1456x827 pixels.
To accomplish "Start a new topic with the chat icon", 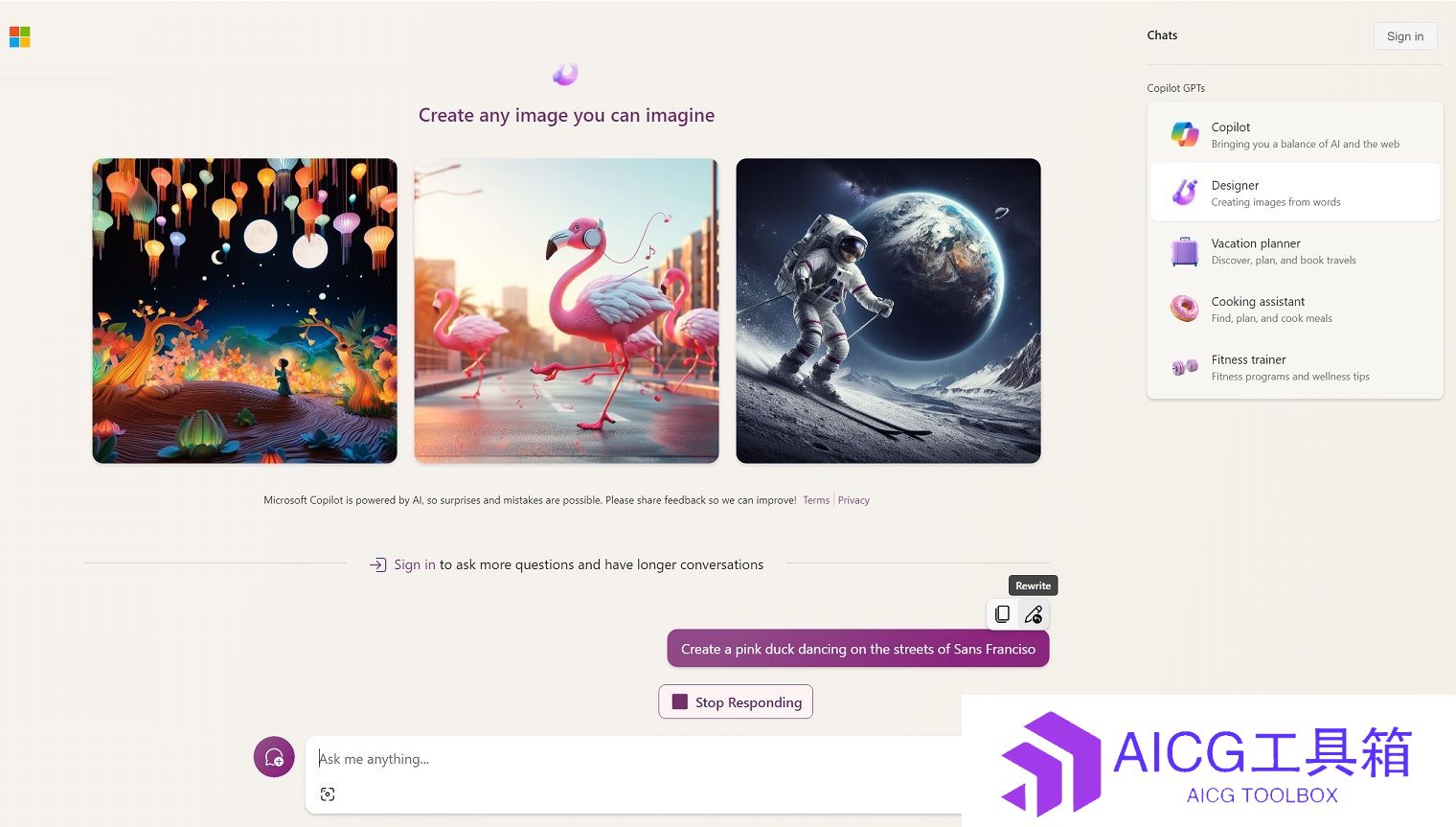I will pyautogui.click(x=274, y=757).
